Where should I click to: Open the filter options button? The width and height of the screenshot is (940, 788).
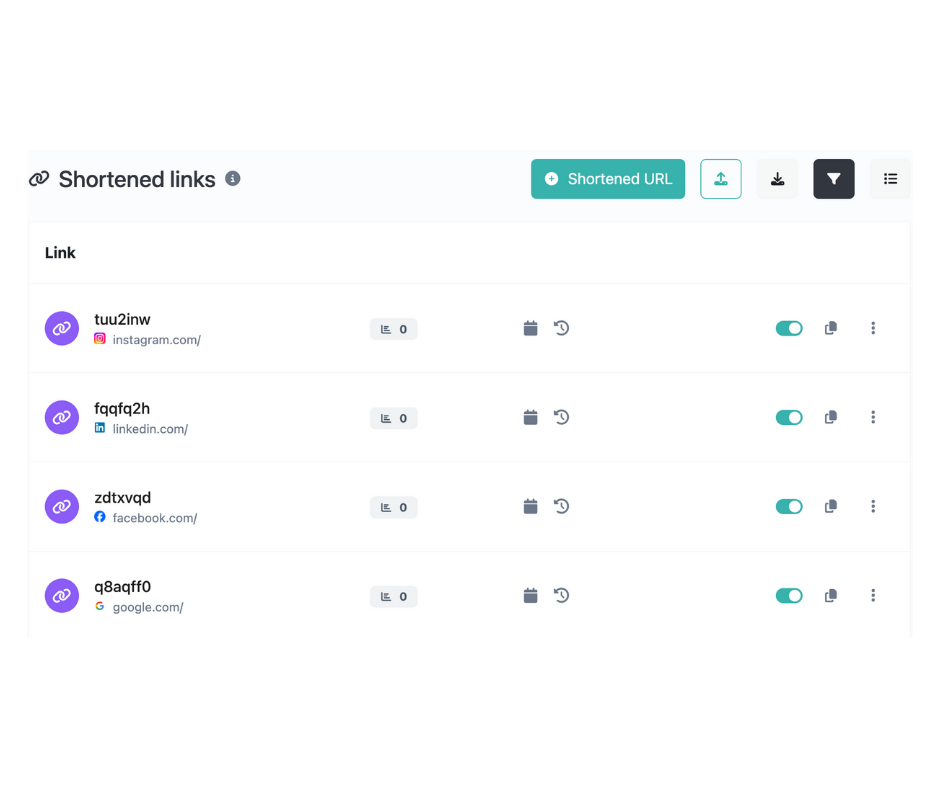tap(833, 179)
